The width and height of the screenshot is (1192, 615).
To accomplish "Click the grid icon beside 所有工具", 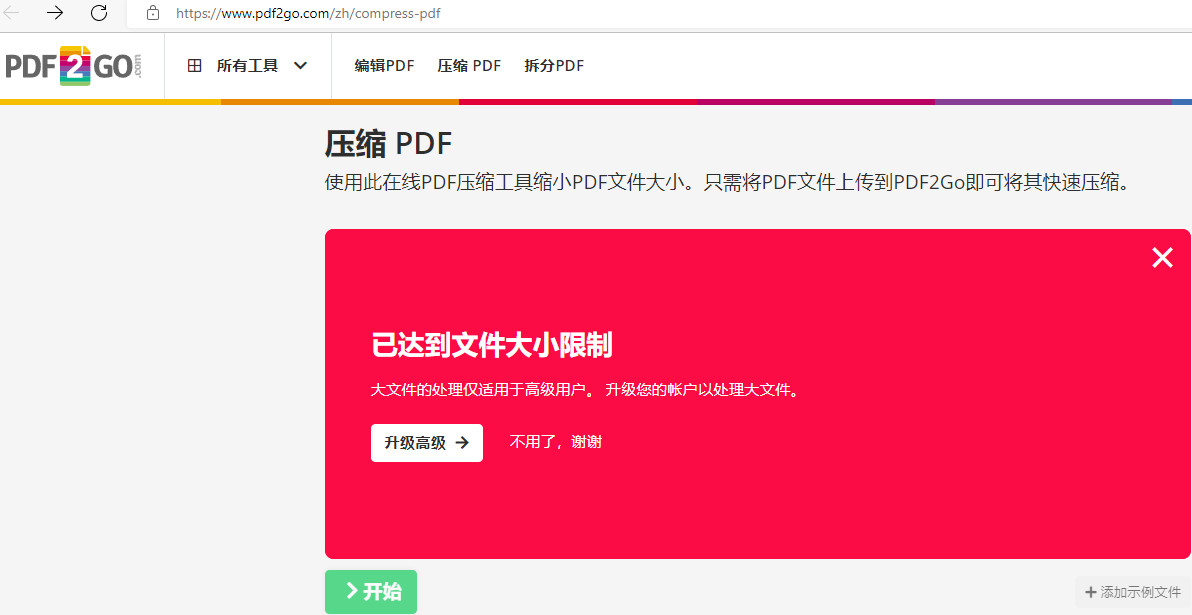I will point(195,65).
